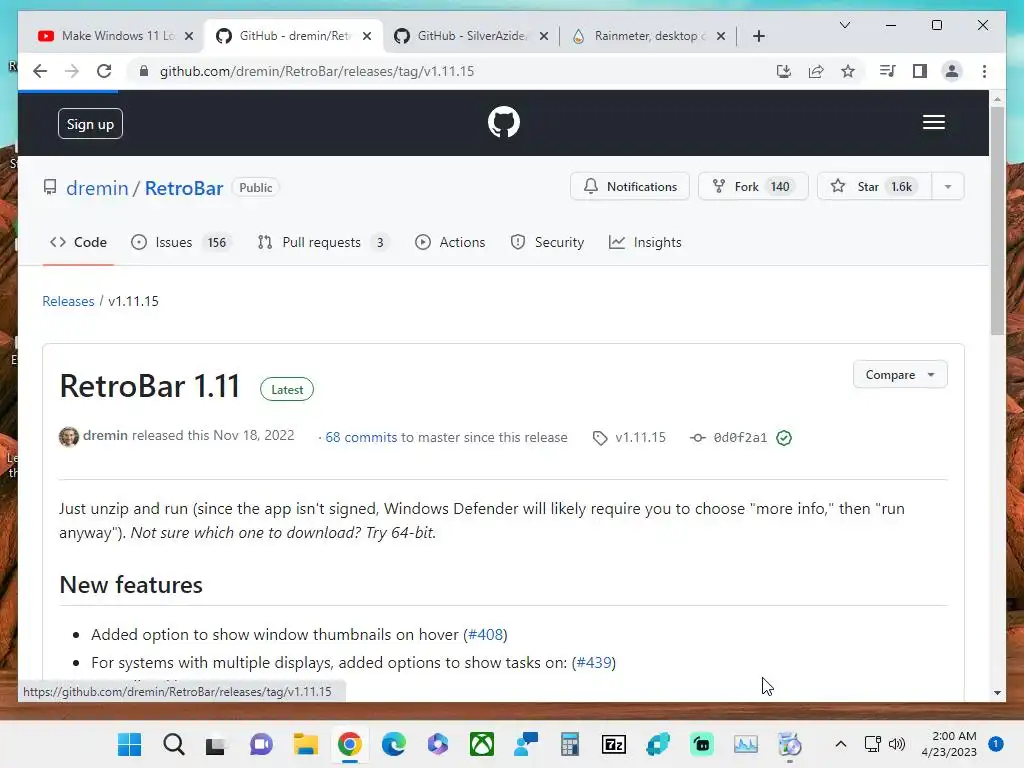Image resolution: width=1024 pixels, height=768 pixels.
Task: Toggle Chrome side panel
Action: pyautogui.click(x=920, y=71)
